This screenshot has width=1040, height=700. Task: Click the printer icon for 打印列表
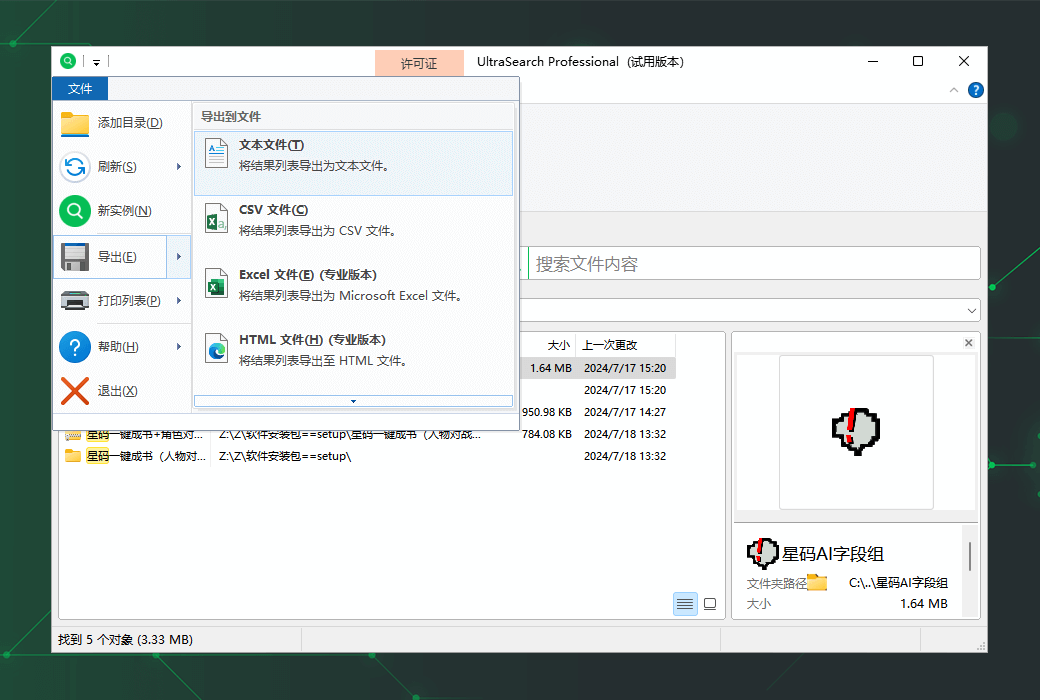[x=75, y=301]
